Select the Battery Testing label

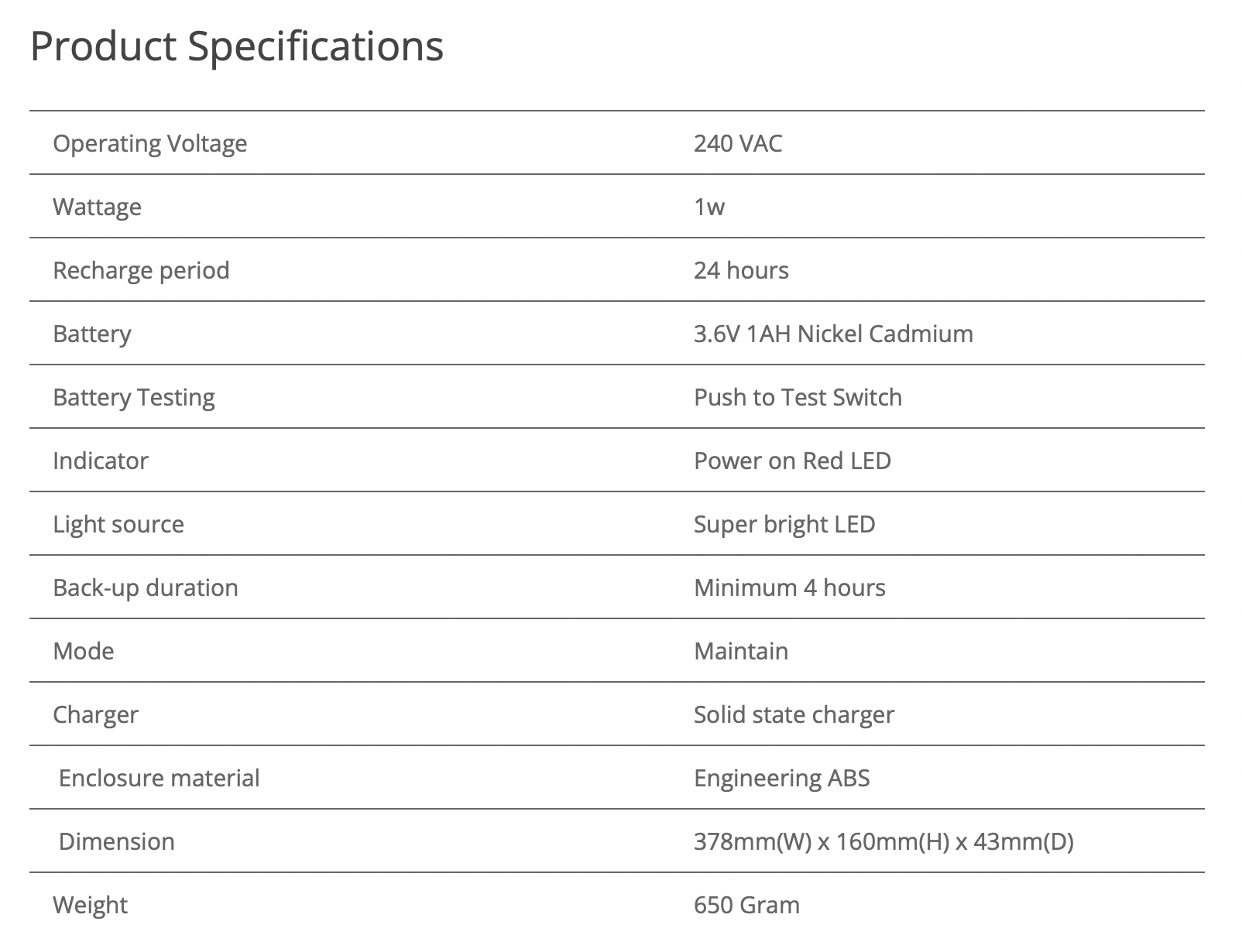coord(134,398)
